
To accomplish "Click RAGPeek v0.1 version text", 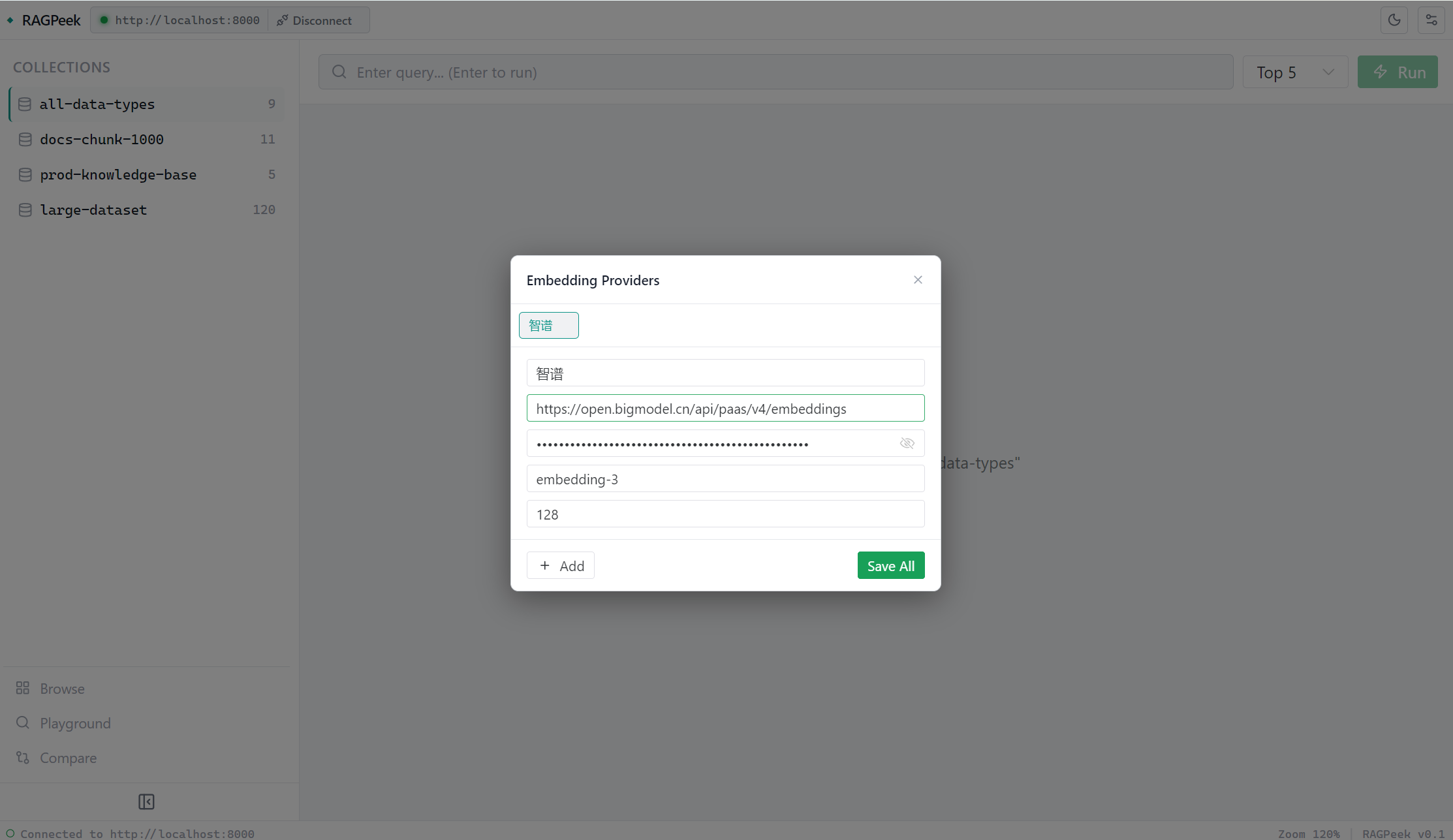I will [x=1403, y=833].
